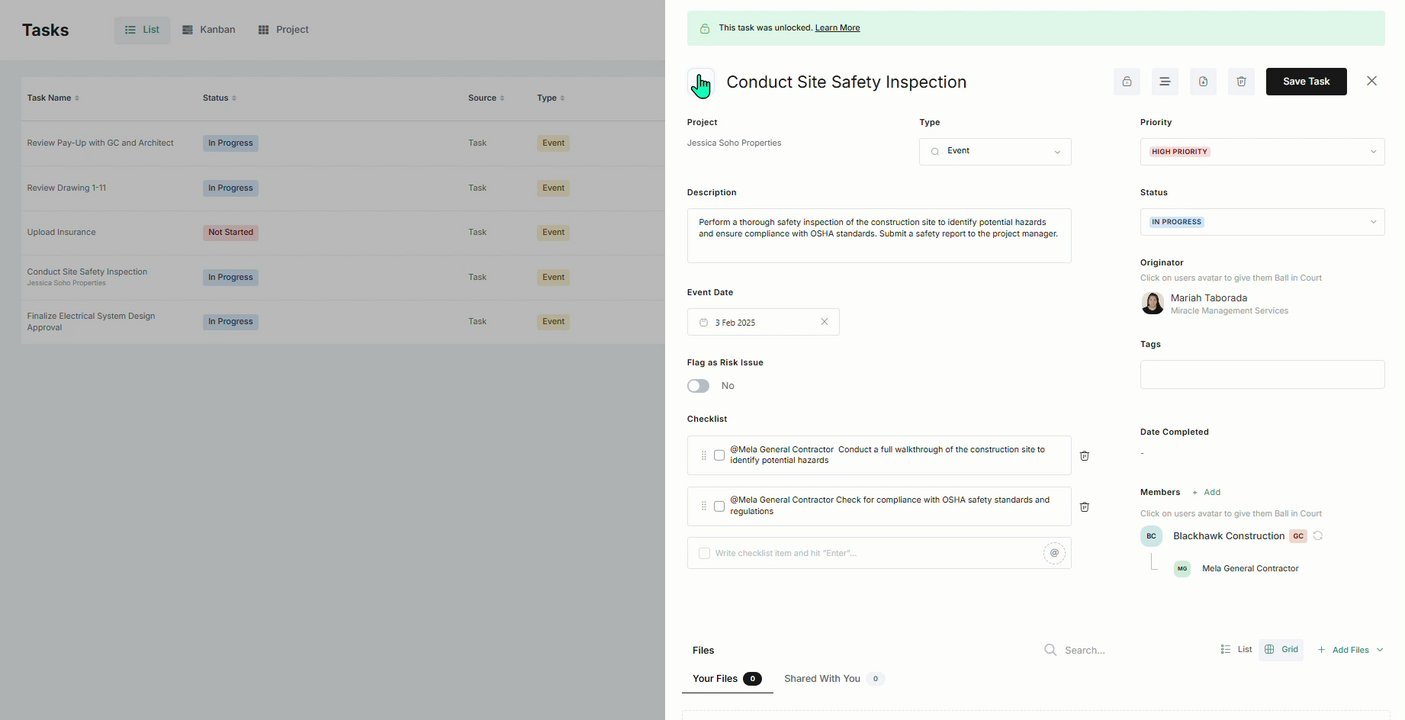Expand the Type dropdown set to Event
1405x720 pixels.
pos(995,152)
